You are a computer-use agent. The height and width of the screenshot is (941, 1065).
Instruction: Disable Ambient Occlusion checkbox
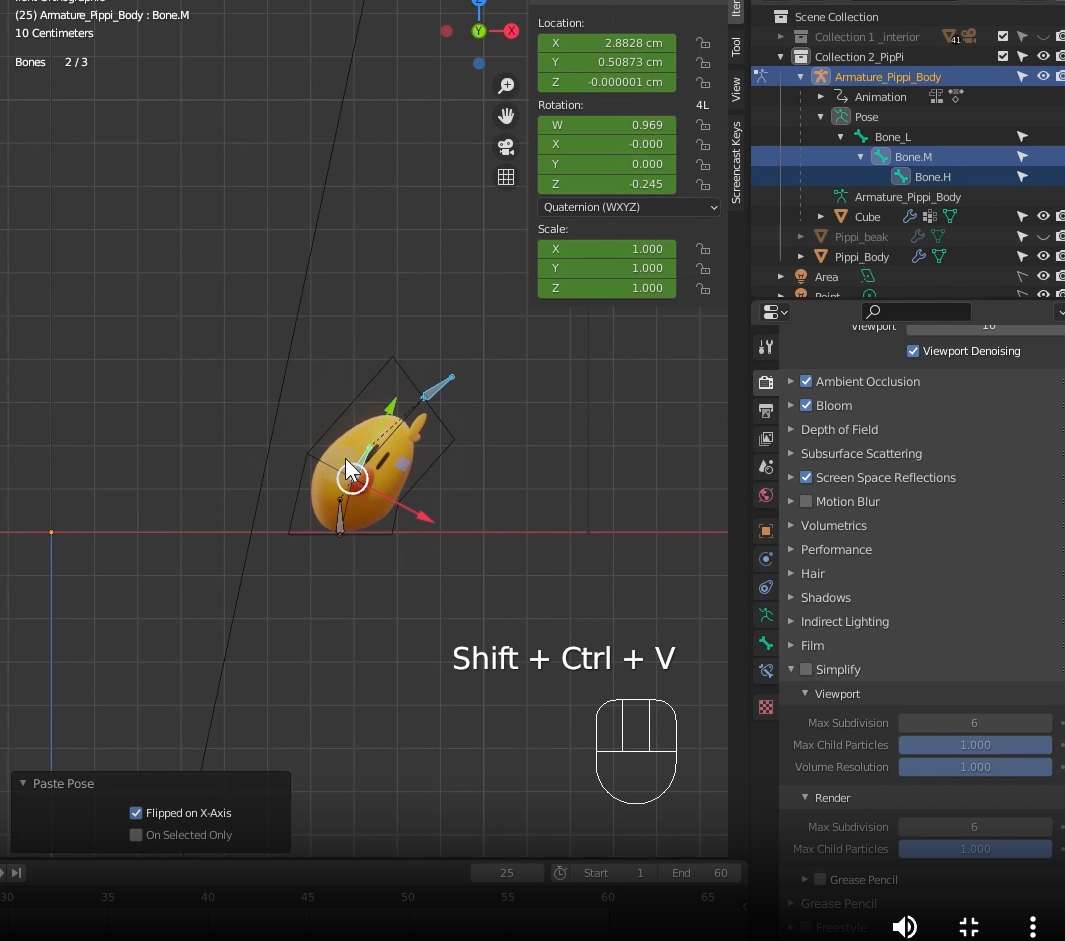(x=806, y=381)
